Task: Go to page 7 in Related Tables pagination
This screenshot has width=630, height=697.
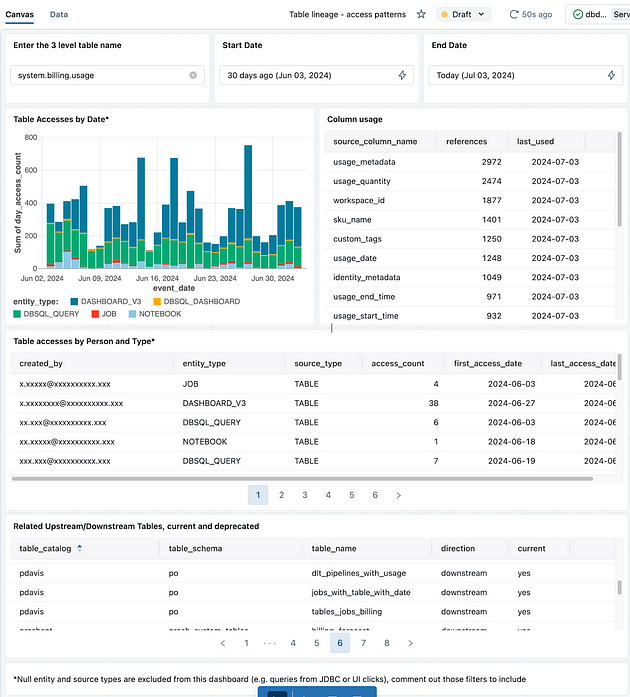Action: [x=363, y=643]
